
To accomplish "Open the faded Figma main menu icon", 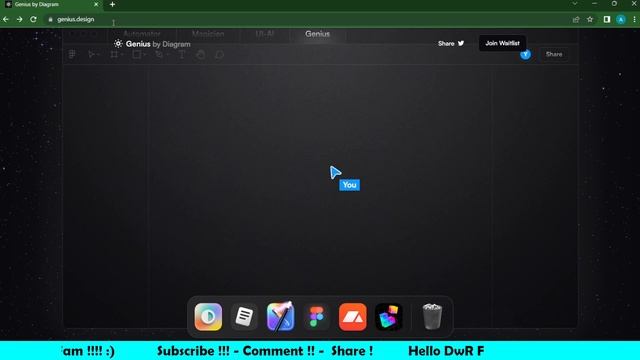I will pos(72,54).
